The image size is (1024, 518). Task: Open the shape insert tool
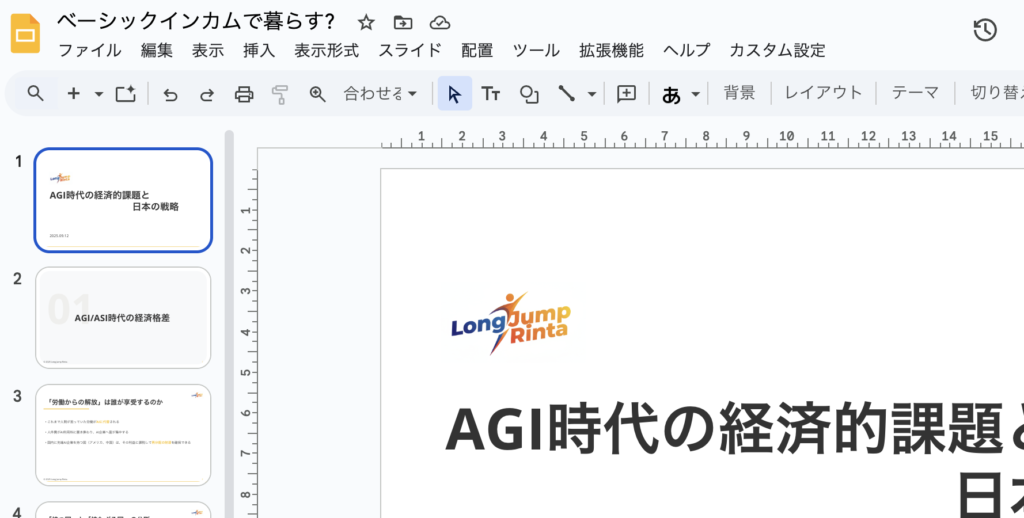[x=529, y=94]
